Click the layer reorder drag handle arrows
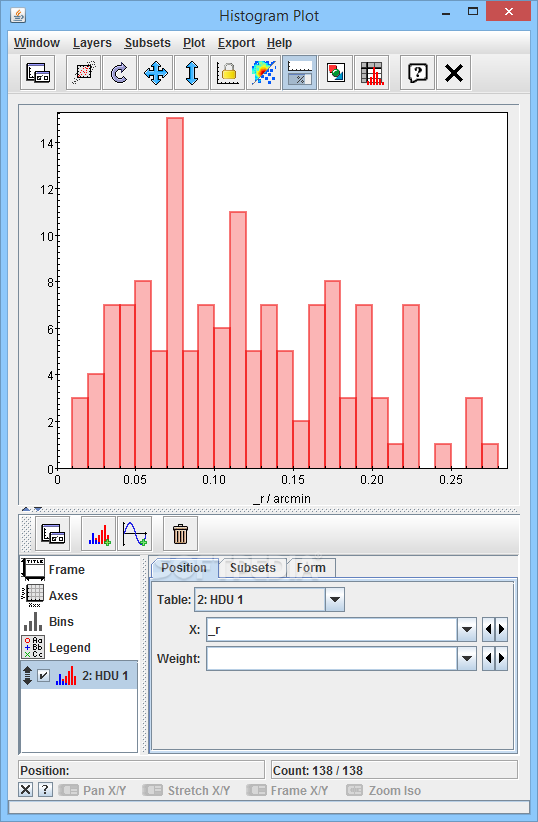The height and width of the screenshot is (822, 538). tap(28, 676)
